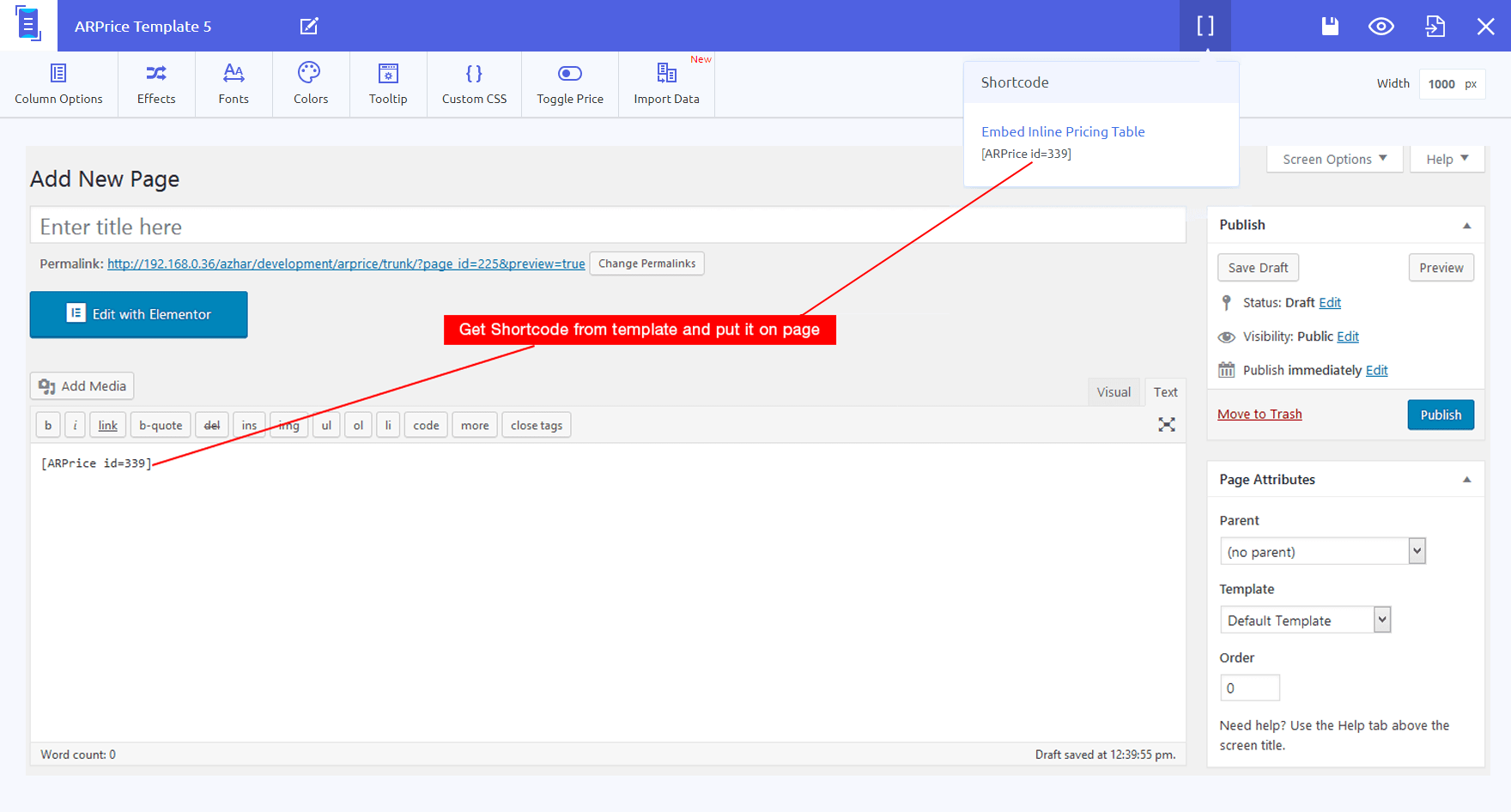1511x812 pixels.
Task: Edit the draft Status
Action: [1330, 302]
